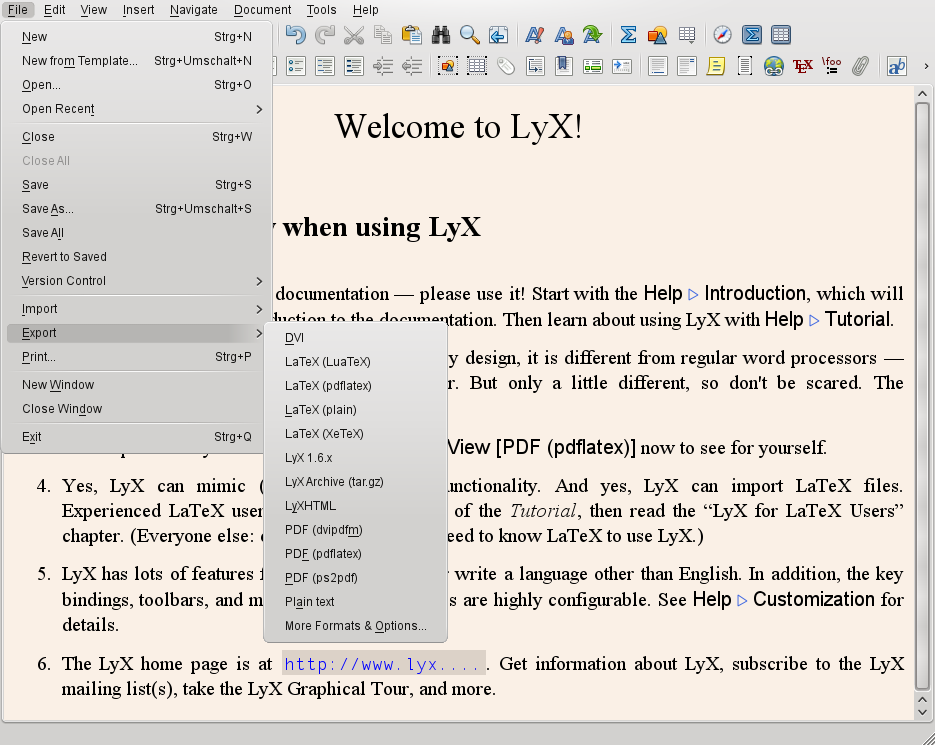Open More Formats & Options from Export

coord(355,625)
